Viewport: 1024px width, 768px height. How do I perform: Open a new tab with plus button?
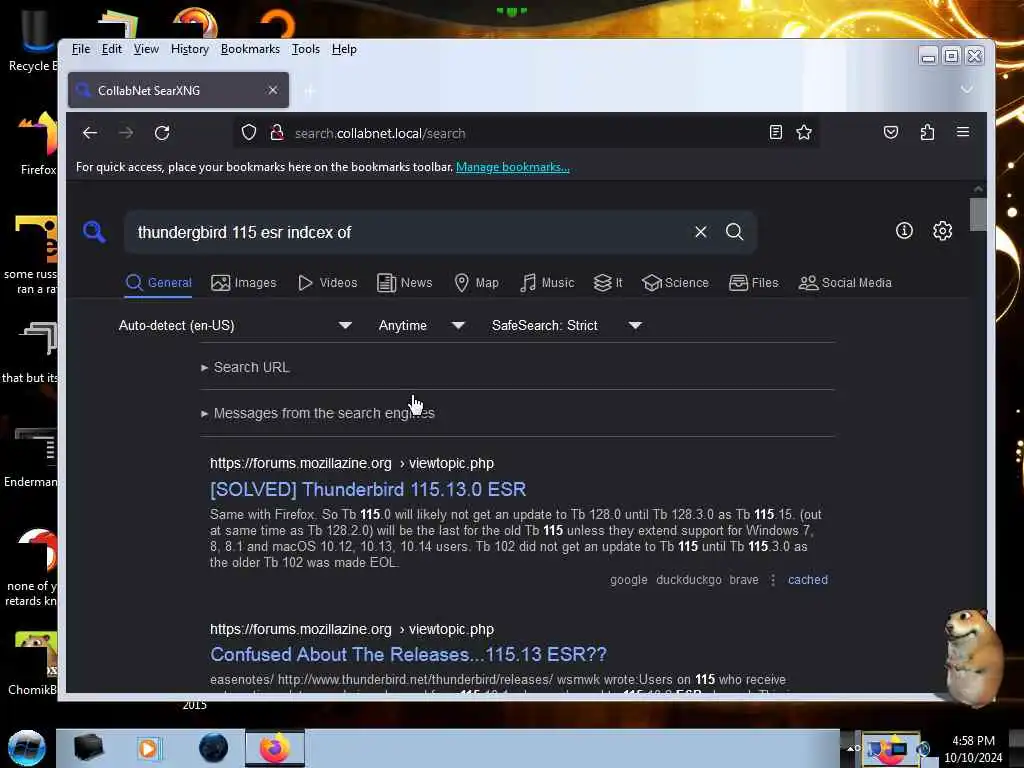[310, 91]
